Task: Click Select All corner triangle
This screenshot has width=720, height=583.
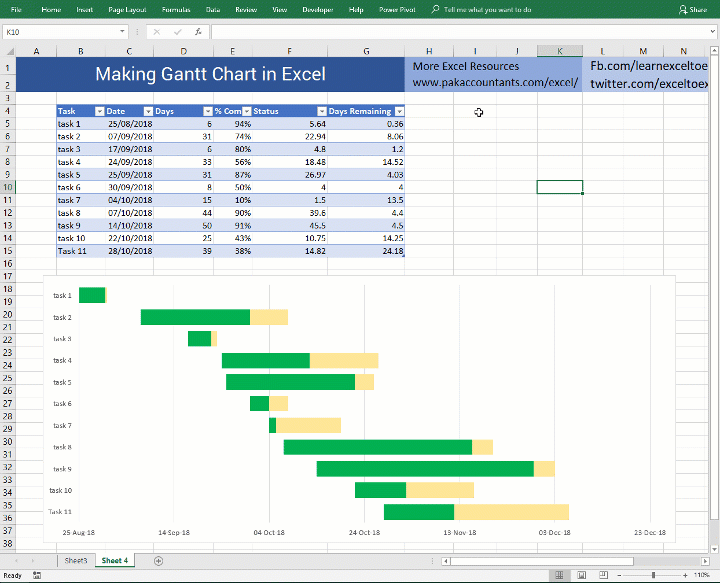Action: [9, 51]
